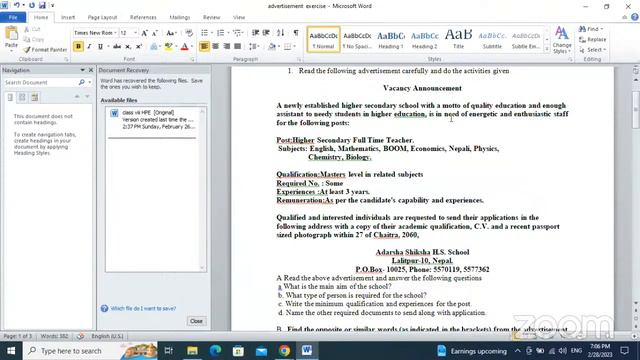Click the Increase Indent icon
Image resolution: width=640 pixels, height=360 pixels.
(266, 33)
